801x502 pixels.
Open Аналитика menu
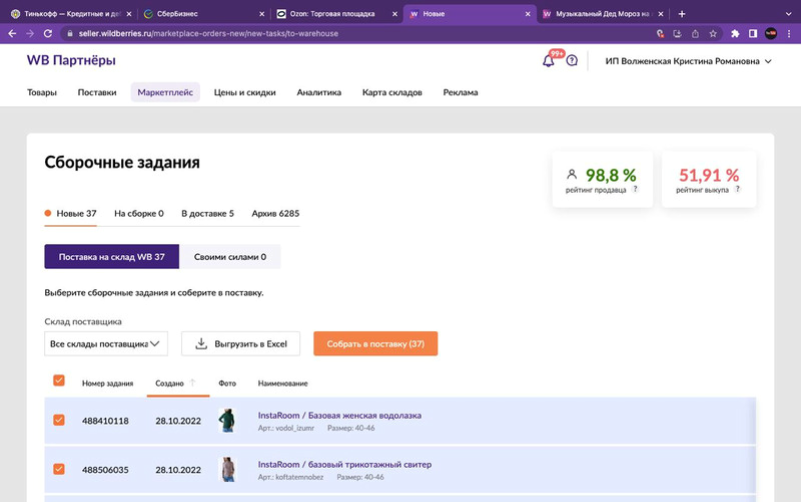point(319,92)
